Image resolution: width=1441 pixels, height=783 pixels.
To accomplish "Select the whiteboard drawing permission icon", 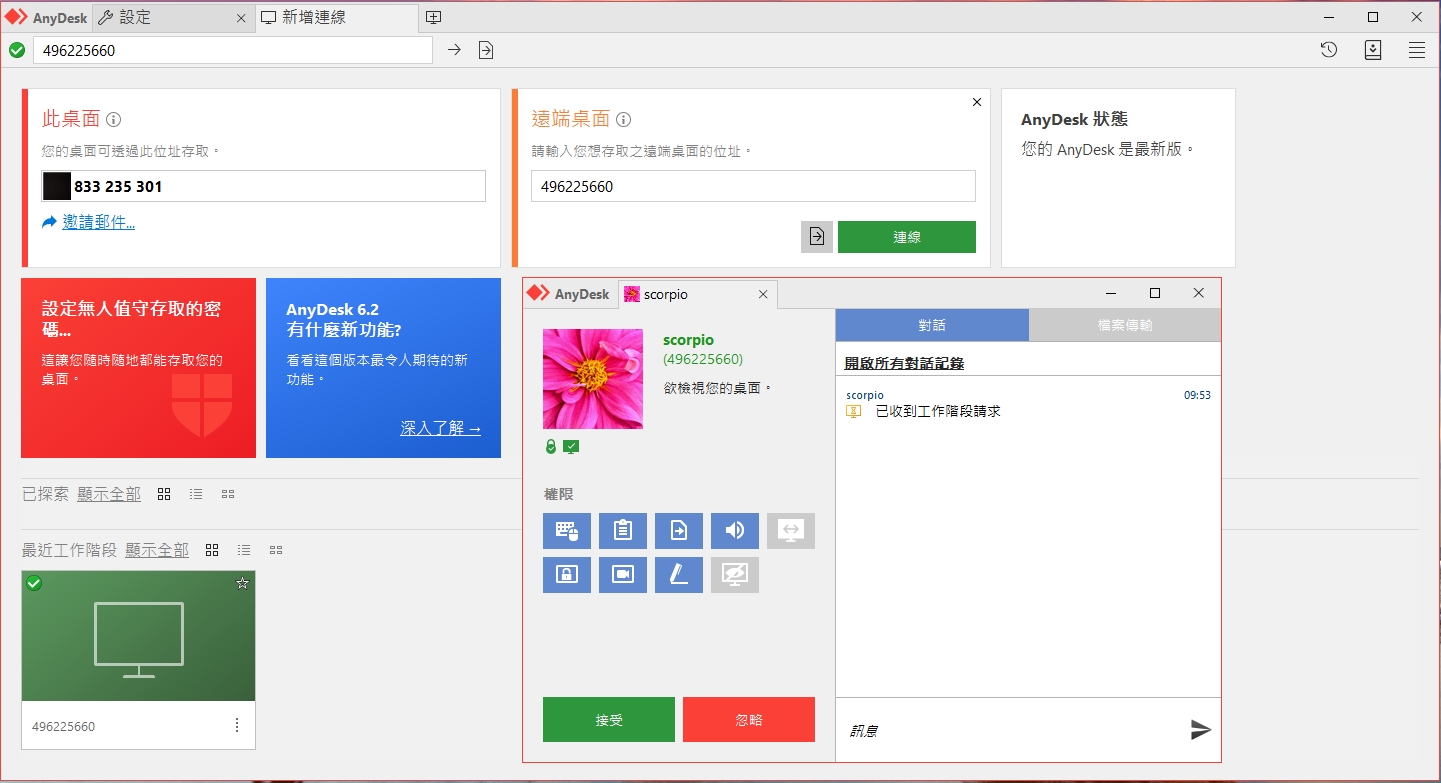I will tap(679, 574).
